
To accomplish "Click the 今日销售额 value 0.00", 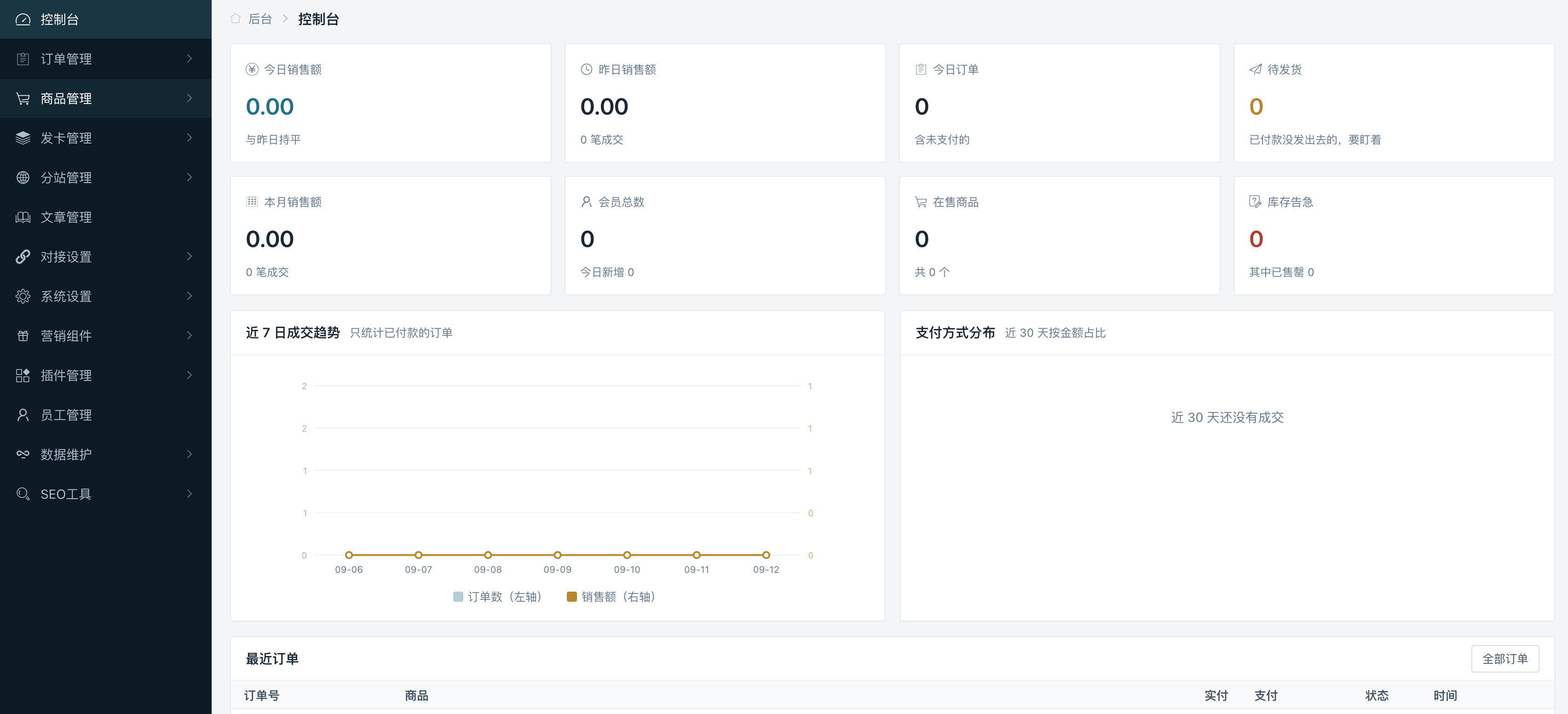I will coord(270,107).
